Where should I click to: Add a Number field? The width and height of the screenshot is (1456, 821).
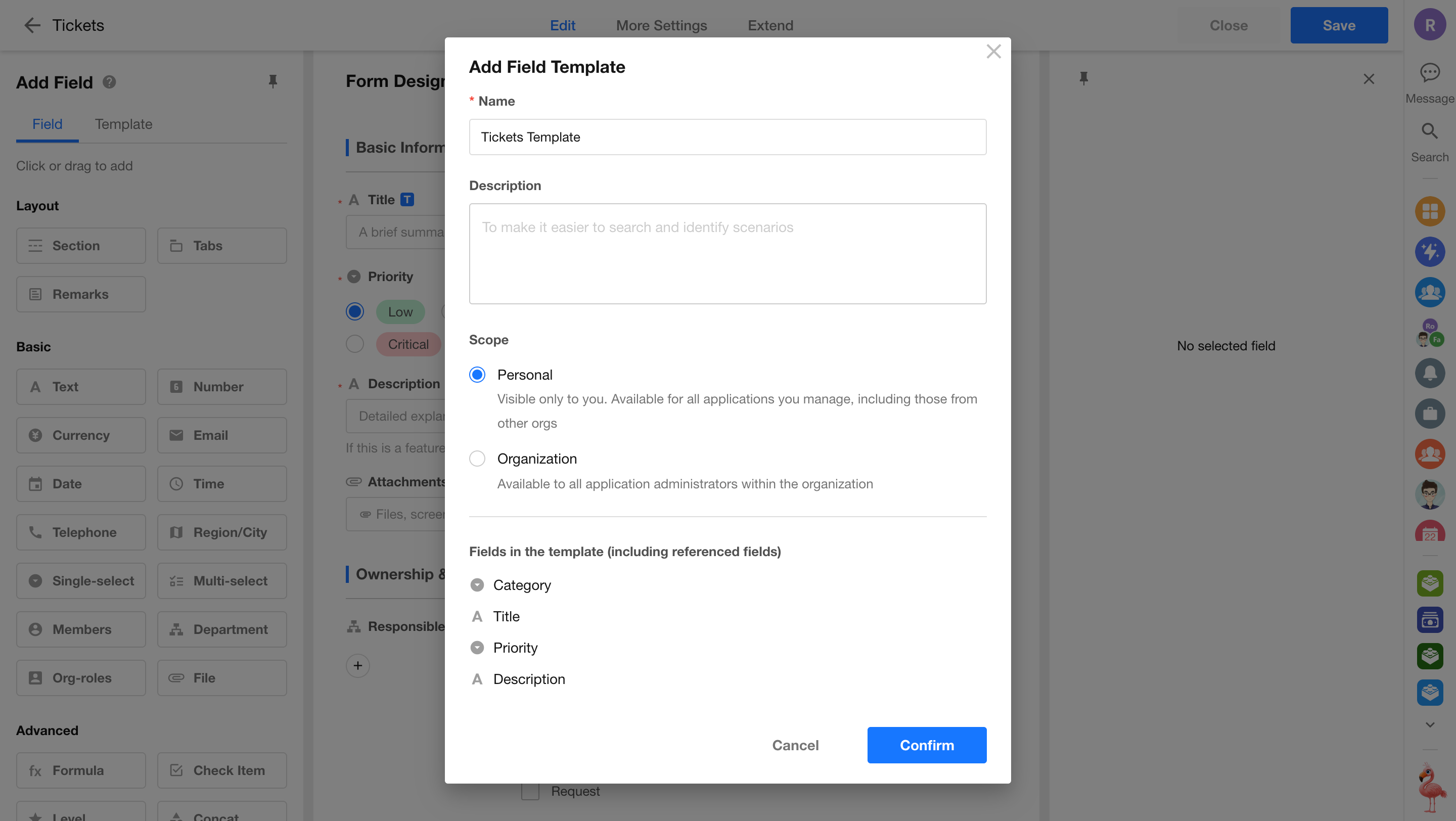pyautogui.click(x=221, y=387)
